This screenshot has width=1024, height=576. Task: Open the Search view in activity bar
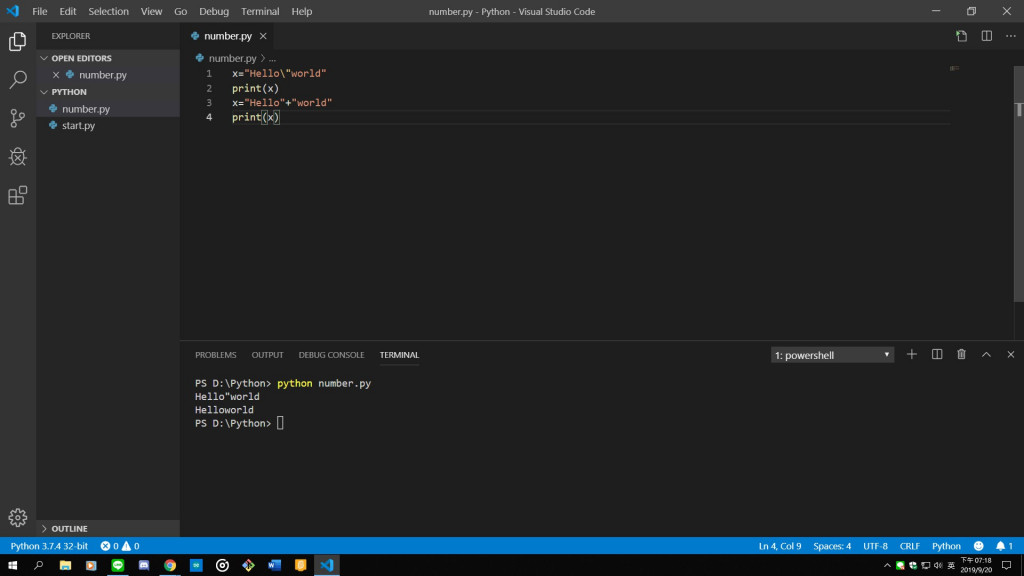pyautogui.click(x=18, y=80)
